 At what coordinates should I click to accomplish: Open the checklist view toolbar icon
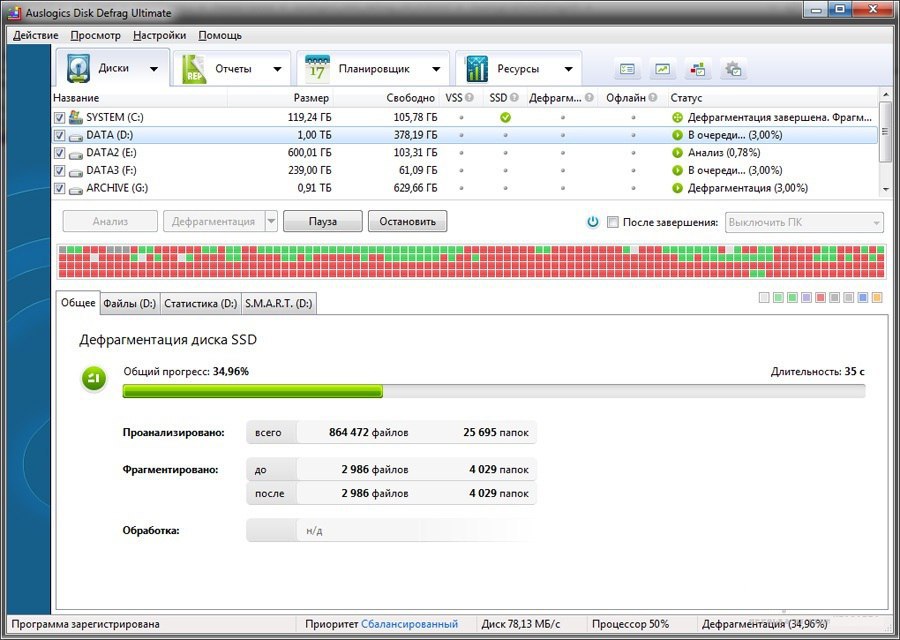pos(627,69)
